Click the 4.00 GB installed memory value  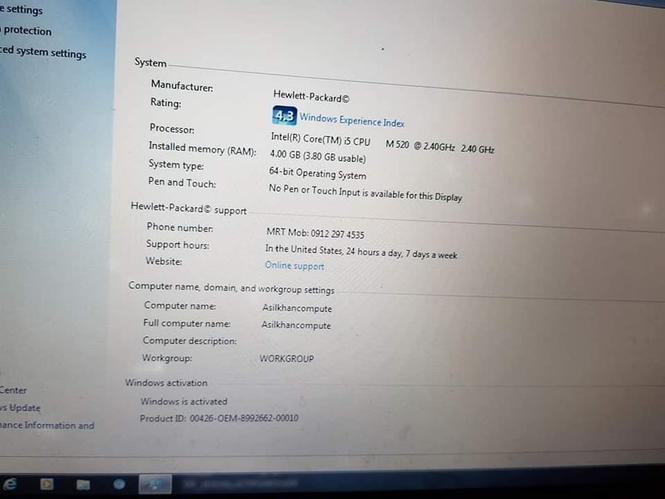tap(318, 156)
